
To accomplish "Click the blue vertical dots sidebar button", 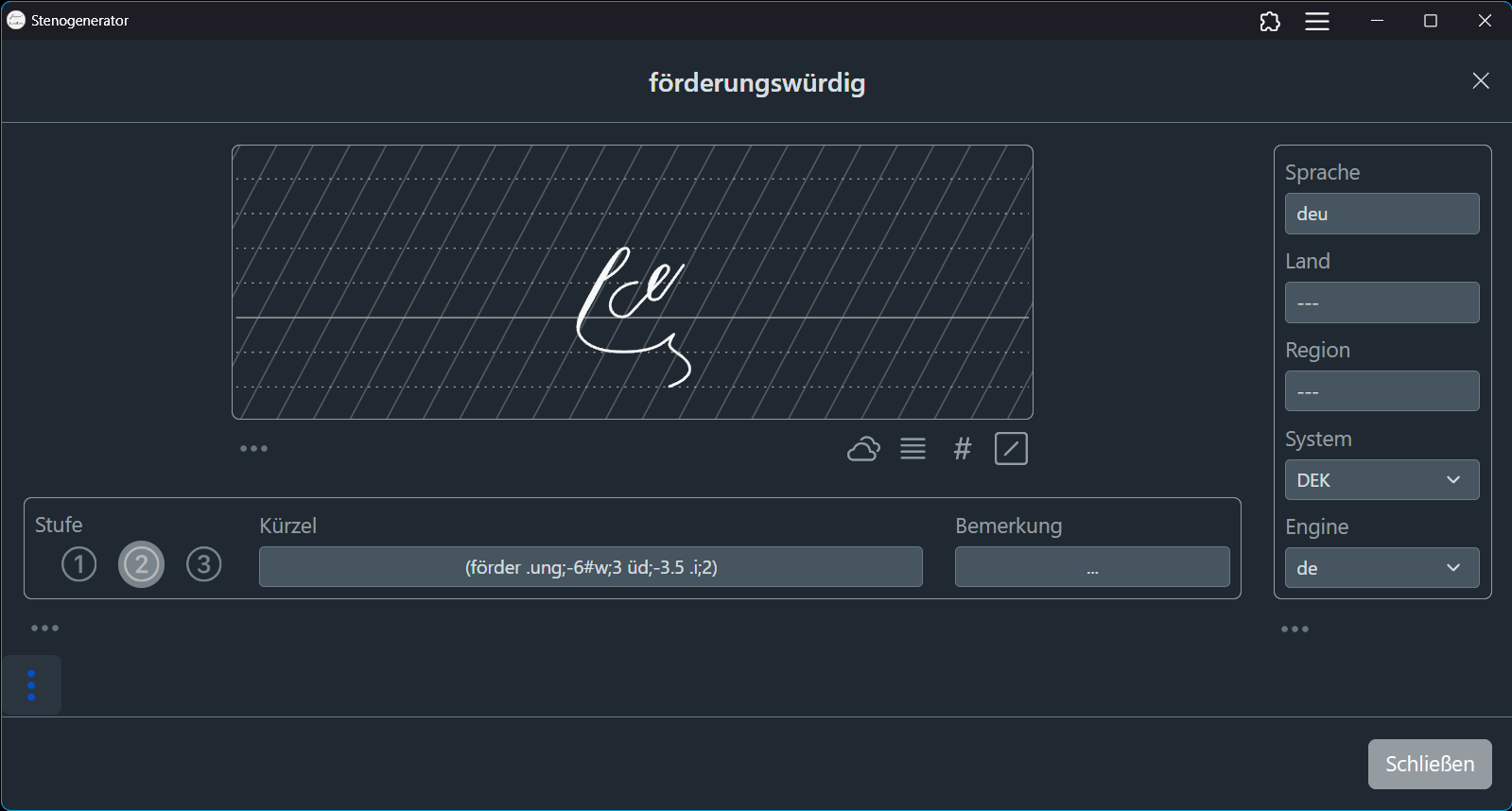I will [31, 685].
